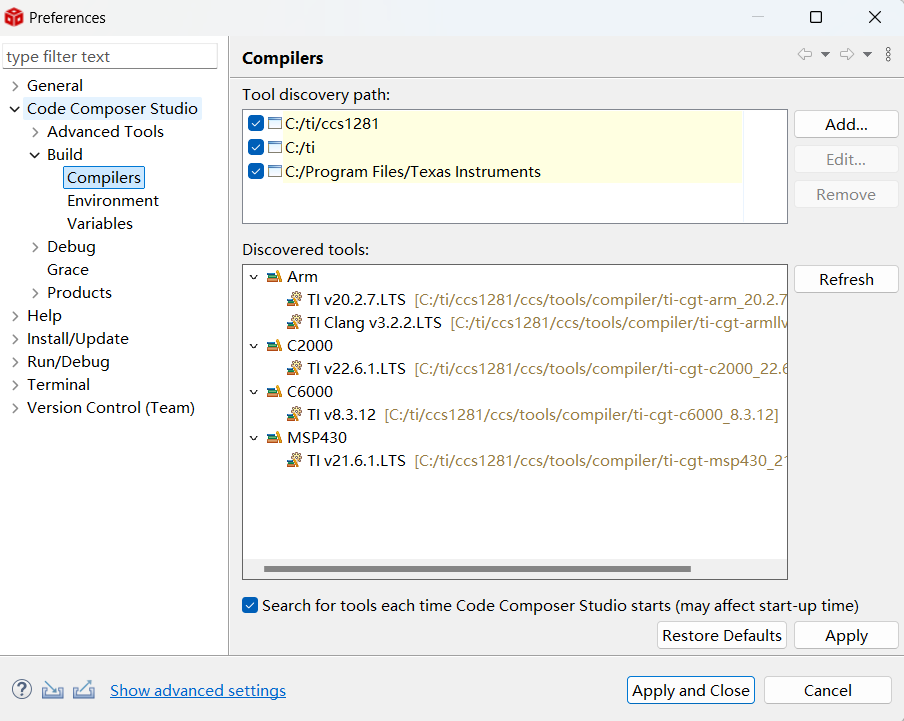This screenshot has width=904, height=721.
Task: Uncheck the C:/ti/ccs1281 discovery path
Action: click(256, 123)
